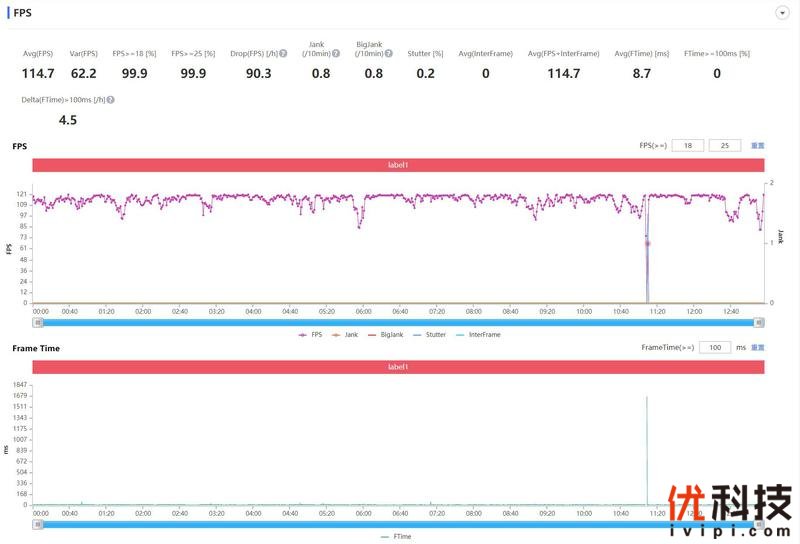Toggle the Jank series in chart legend

click(345, 335)
